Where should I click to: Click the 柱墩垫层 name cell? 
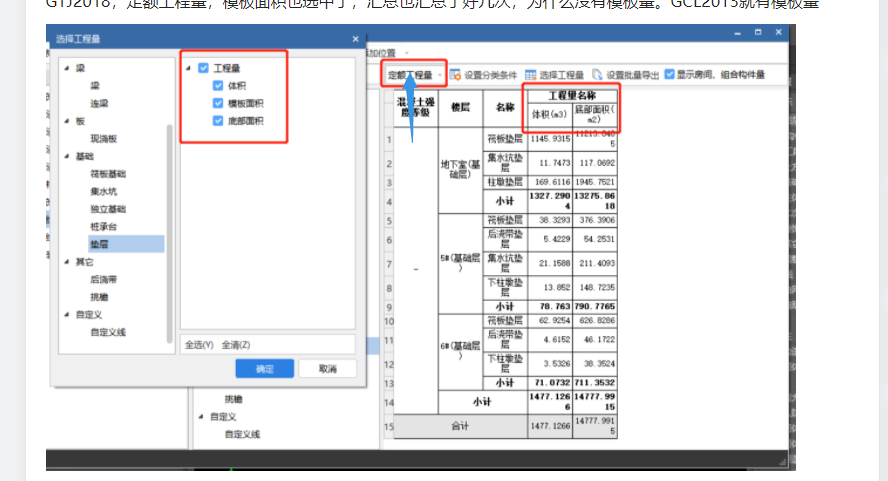coord(505,182)
